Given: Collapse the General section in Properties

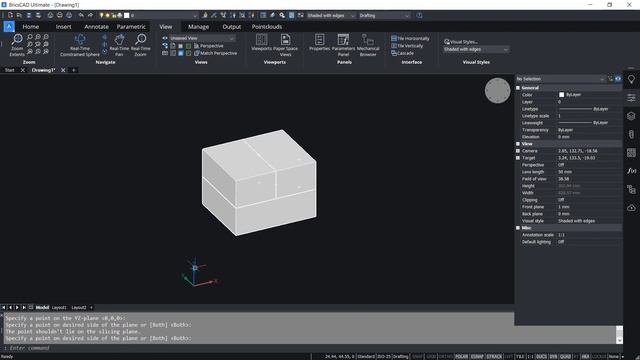Looking at the screenshot, I should 518,88.
